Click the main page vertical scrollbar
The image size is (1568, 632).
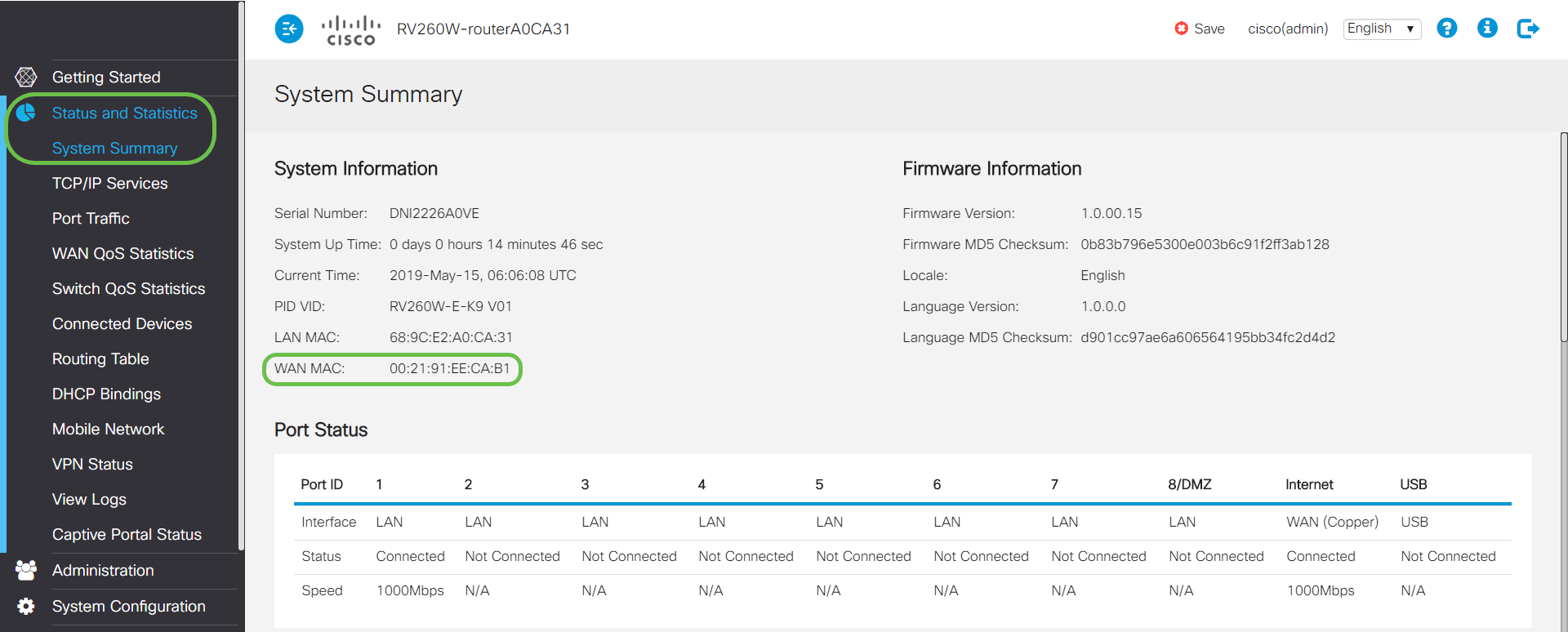click(1563, 237)
